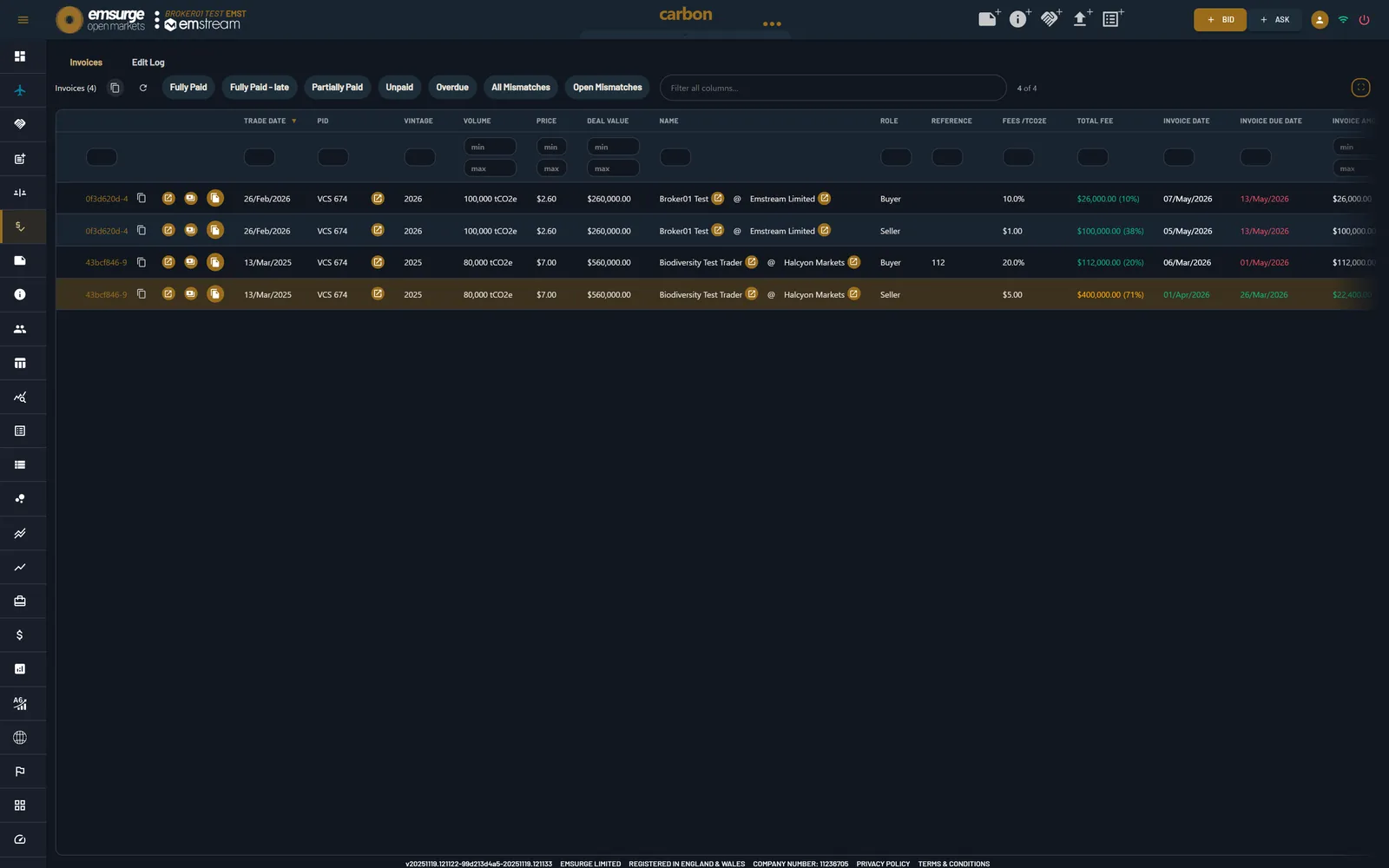
Task: Open the globe icon in the sidebar
Action: click(x=20, y=738)
